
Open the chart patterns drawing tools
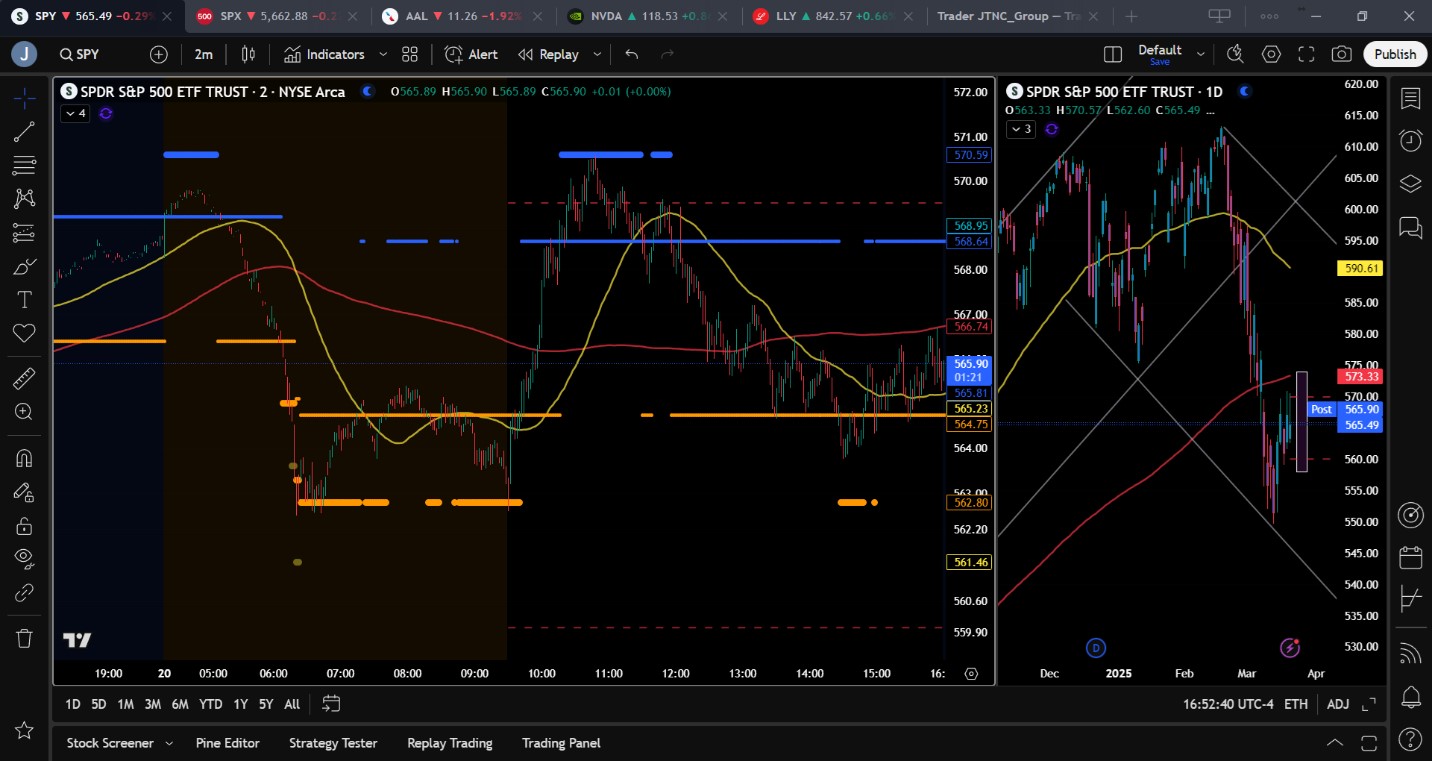[25, 199]
